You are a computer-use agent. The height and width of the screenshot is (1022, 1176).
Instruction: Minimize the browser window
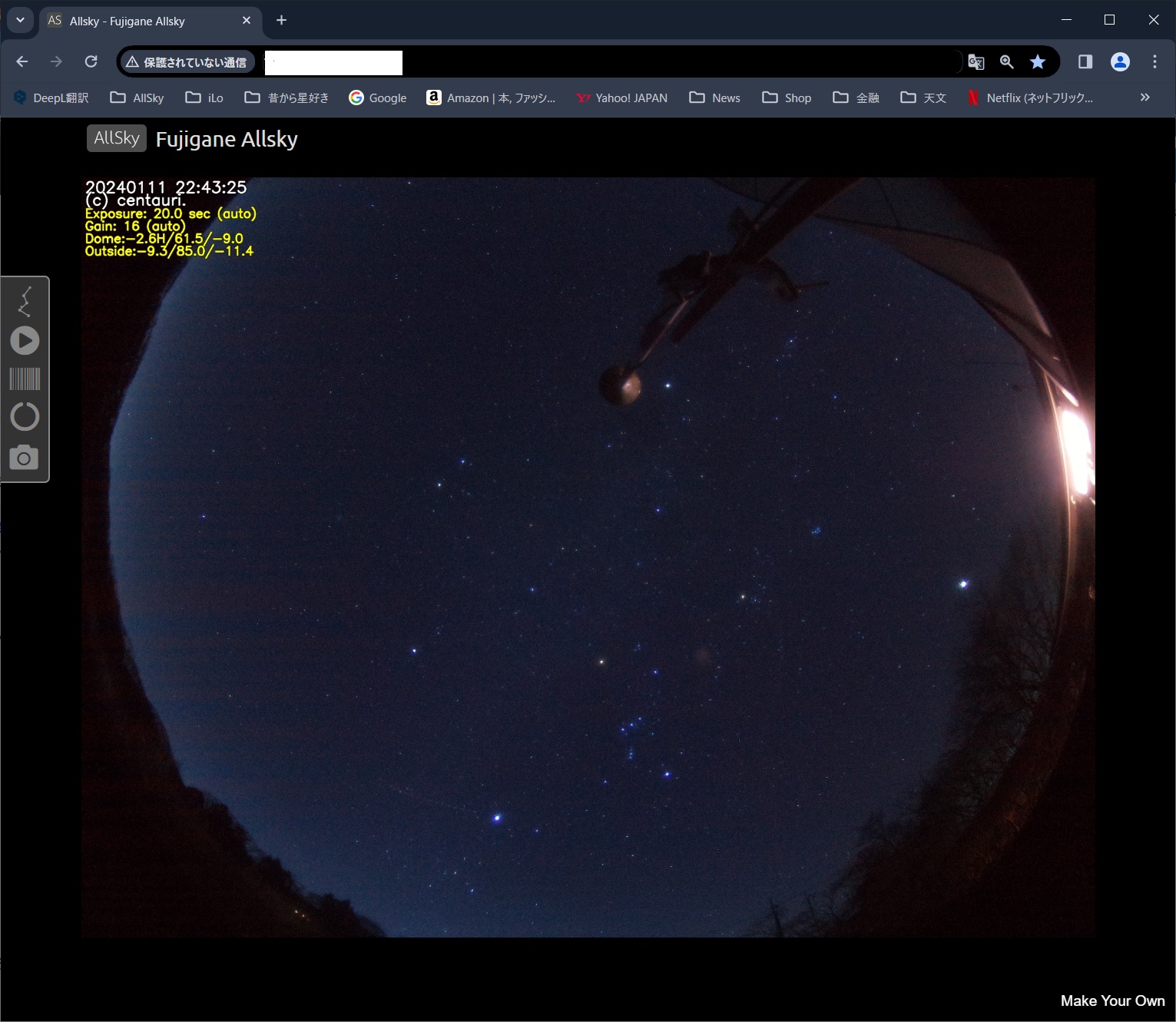tap(1066, 20)
